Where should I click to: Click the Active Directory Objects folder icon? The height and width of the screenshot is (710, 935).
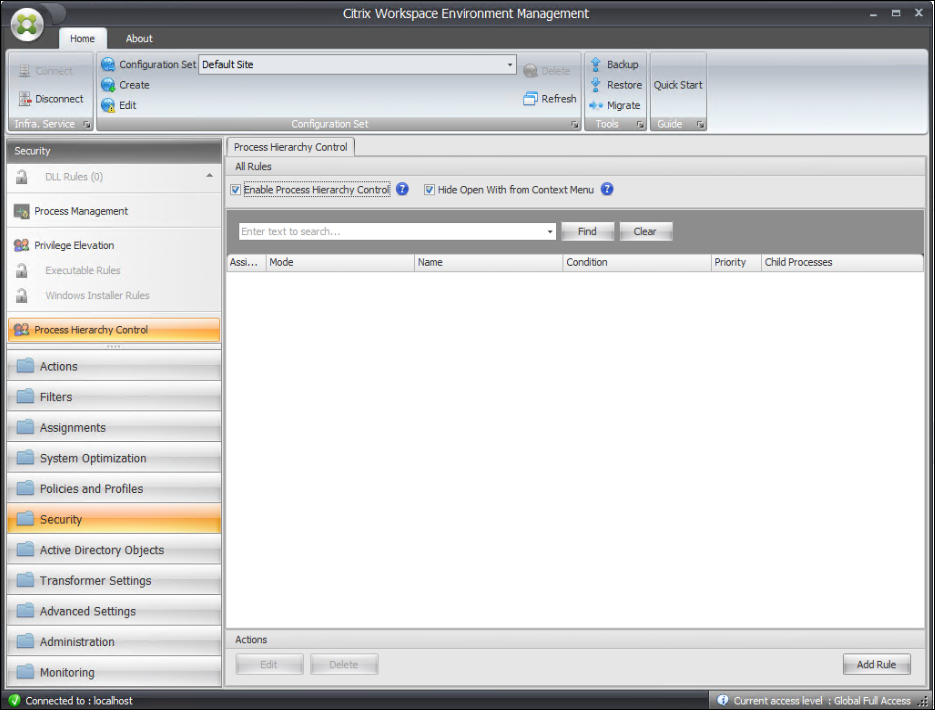pyautogui.click(x=25, y=549)
